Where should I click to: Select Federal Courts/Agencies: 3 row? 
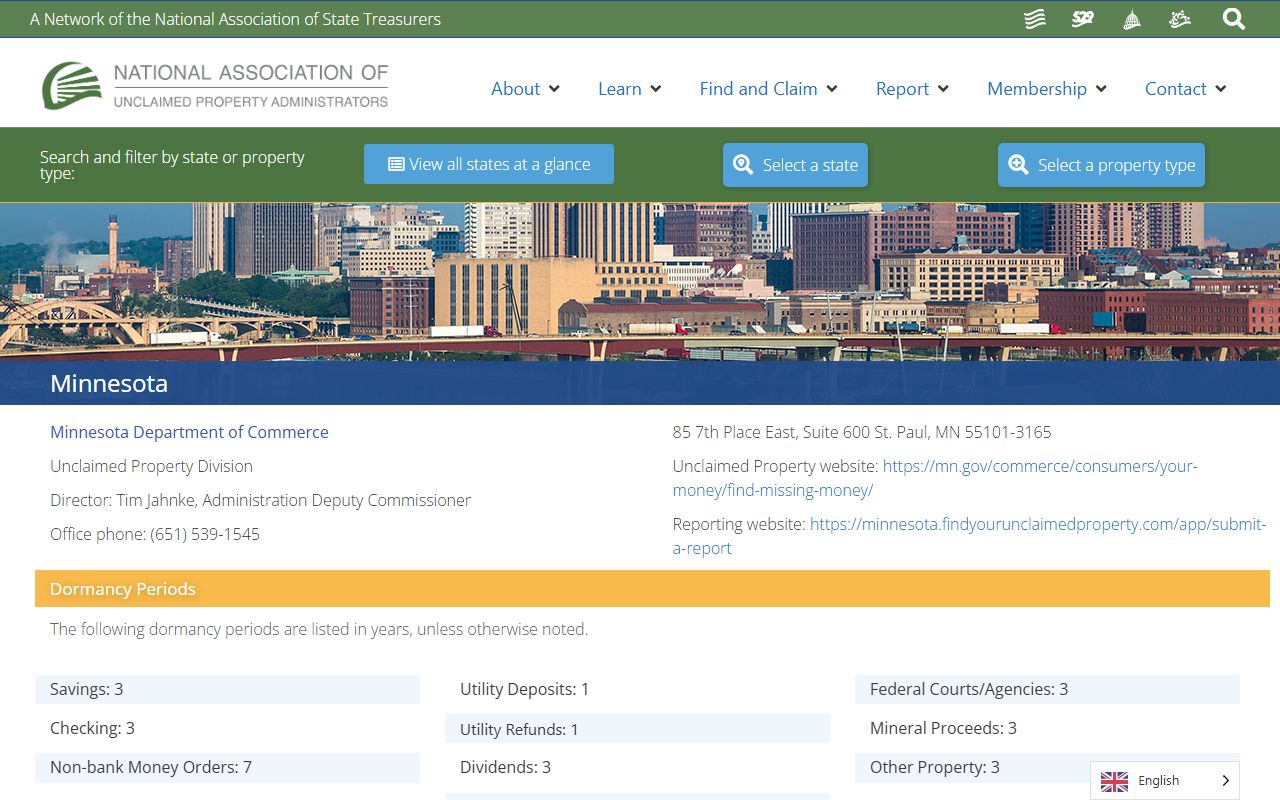[x=1047, y=689]
